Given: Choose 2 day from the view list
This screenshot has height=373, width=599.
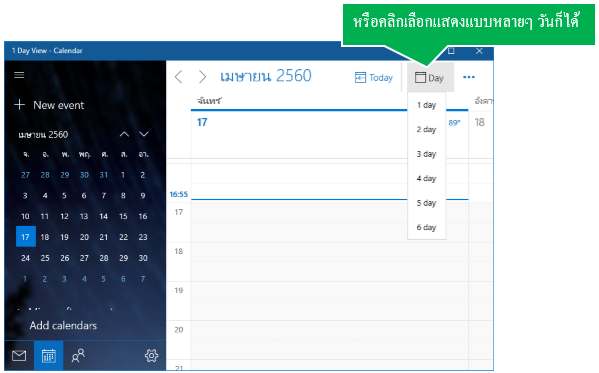Looking at the screenshot, I should click(426, 130).
